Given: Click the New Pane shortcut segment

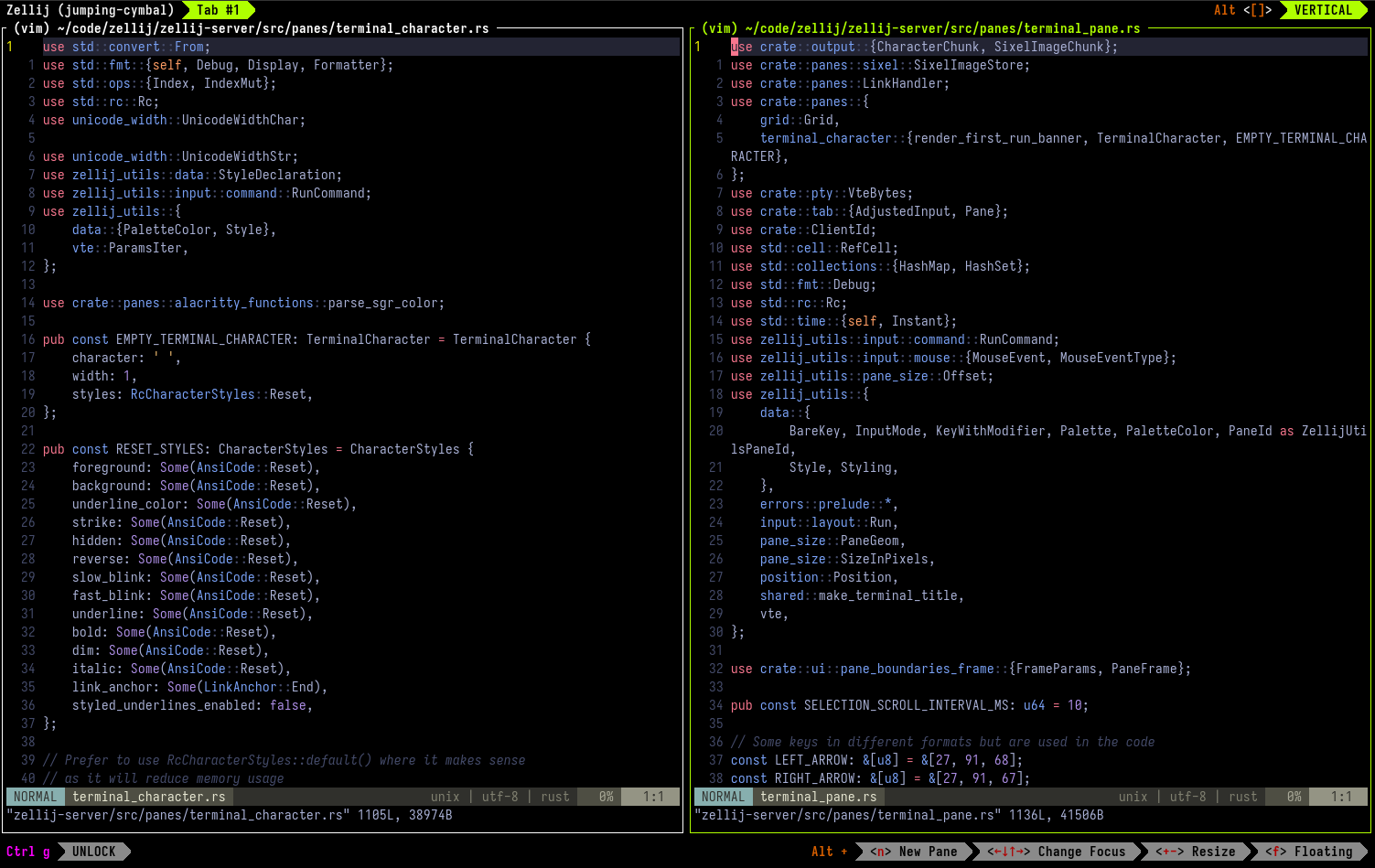Looking at the screenshot, I should click(x=913, y=852).
